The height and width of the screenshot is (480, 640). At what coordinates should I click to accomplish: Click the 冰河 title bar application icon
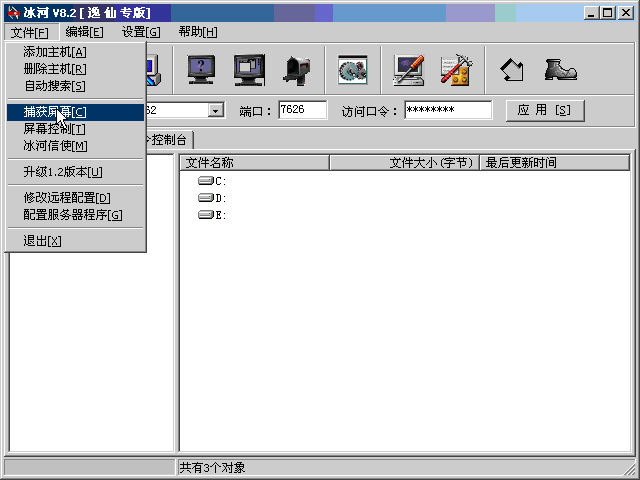point(13,13)
